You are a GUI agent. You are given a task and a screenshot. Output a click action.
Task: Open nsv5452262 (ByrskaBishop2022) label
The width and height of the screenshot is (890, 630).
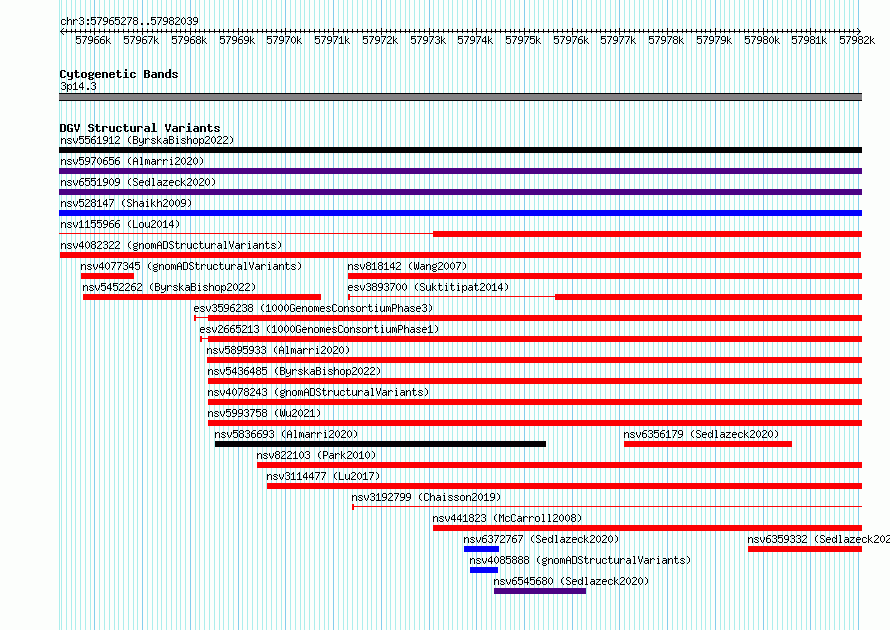[169, 287]
